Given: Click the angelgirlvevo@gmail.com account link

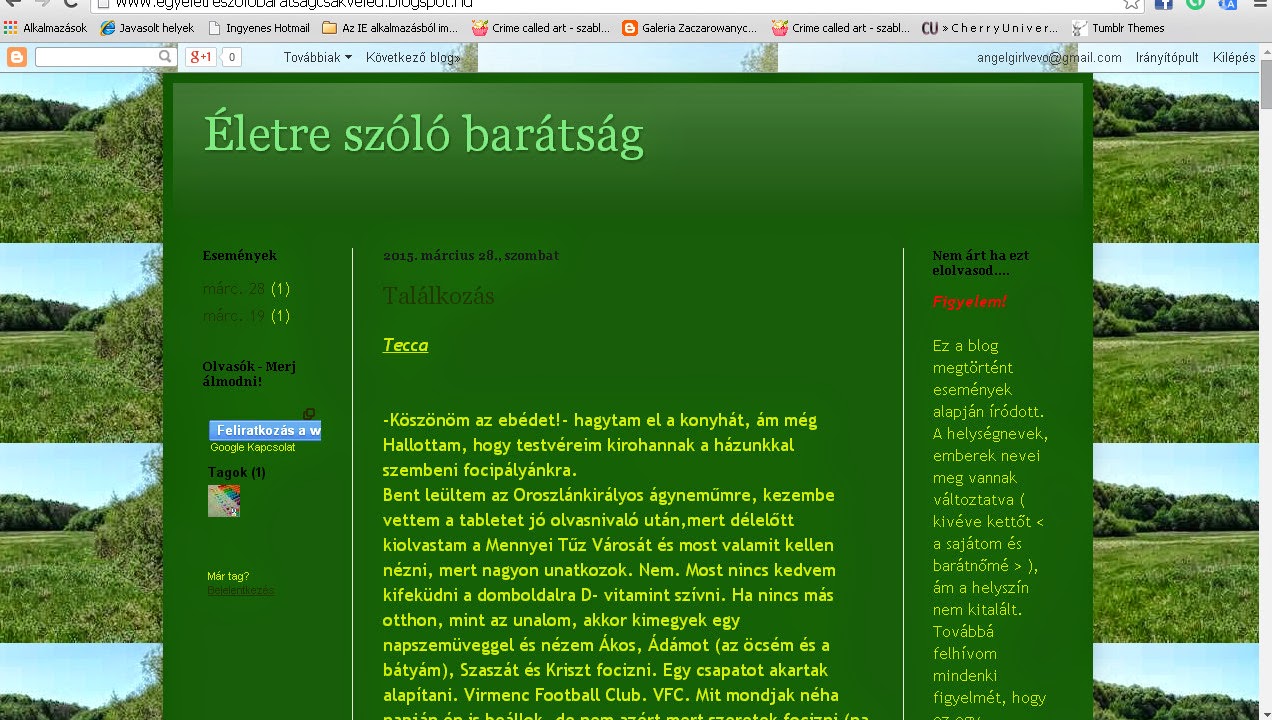Looking at the screenshot, I should coord(1050,58).
